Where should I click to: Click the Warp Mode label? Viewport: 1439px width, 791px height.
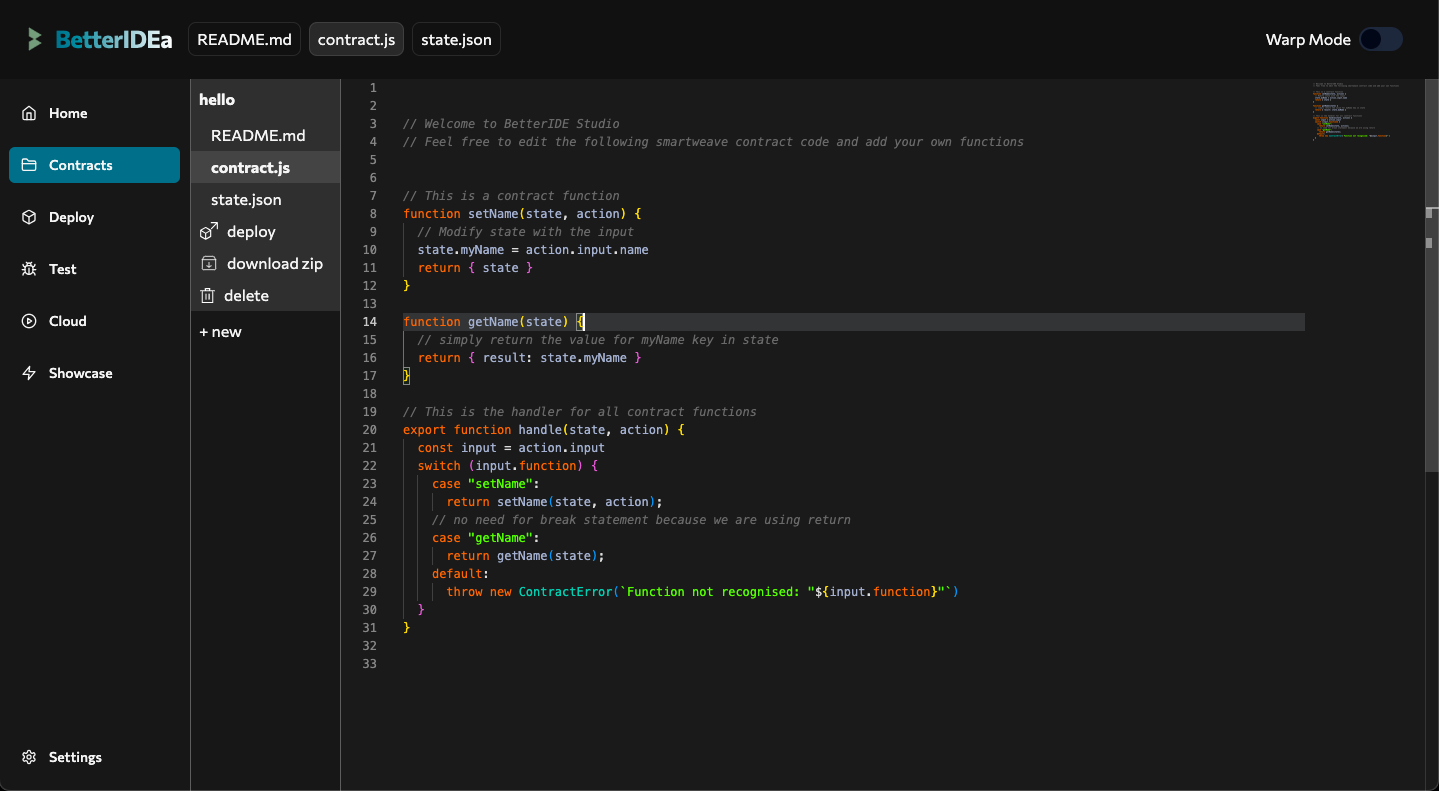click(x=1308, y=40)
